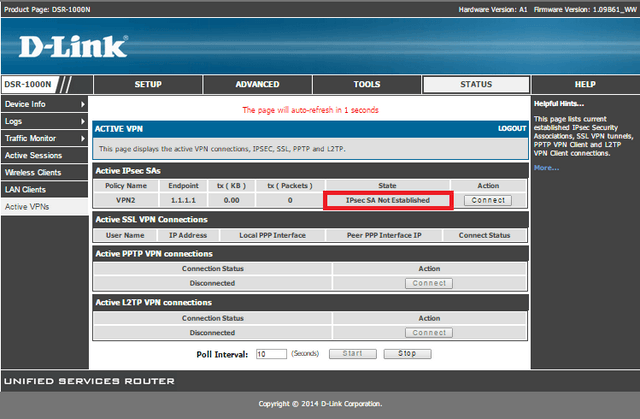Open Active Sessions page
Screen dimensions: 640x419
coord(44,155)
